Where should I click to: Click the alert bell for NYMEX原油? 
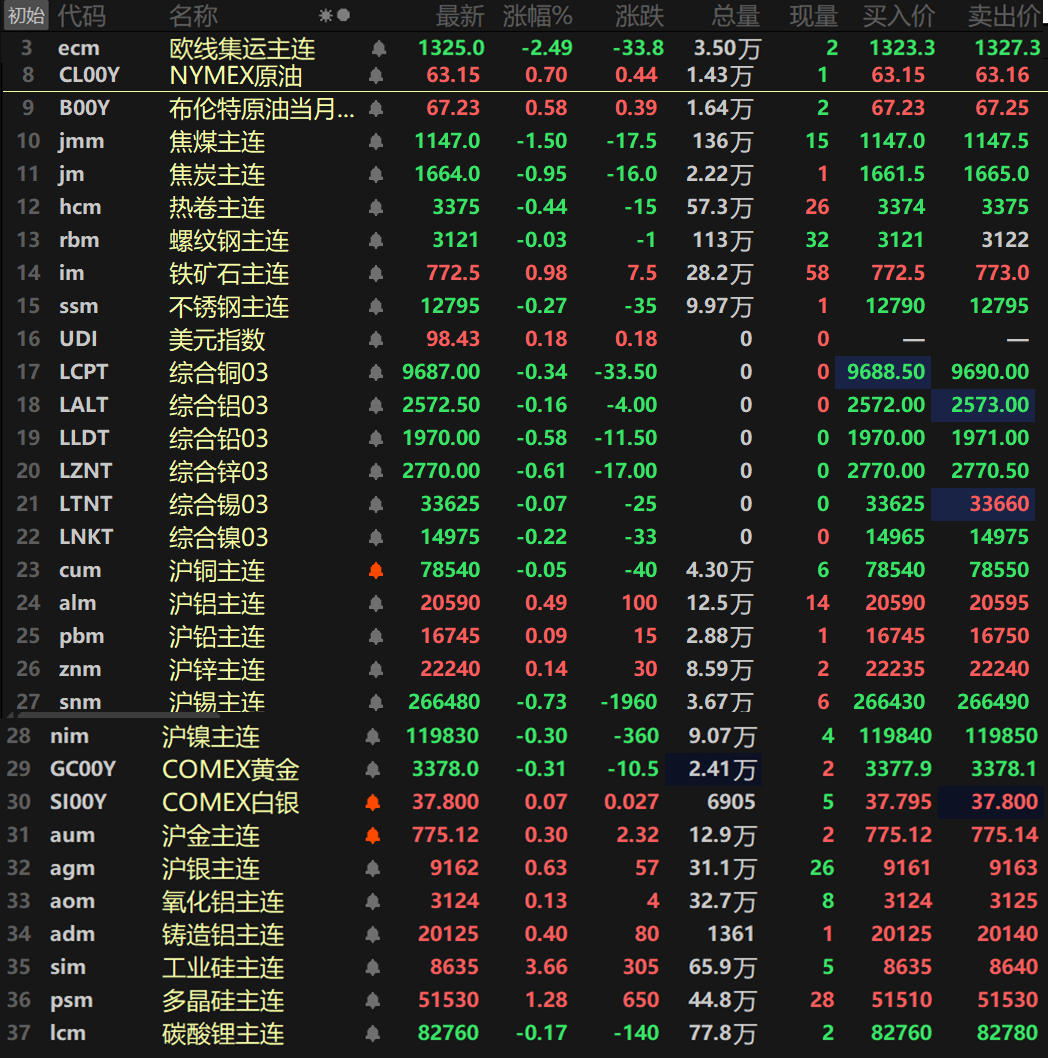pos(377,75)
